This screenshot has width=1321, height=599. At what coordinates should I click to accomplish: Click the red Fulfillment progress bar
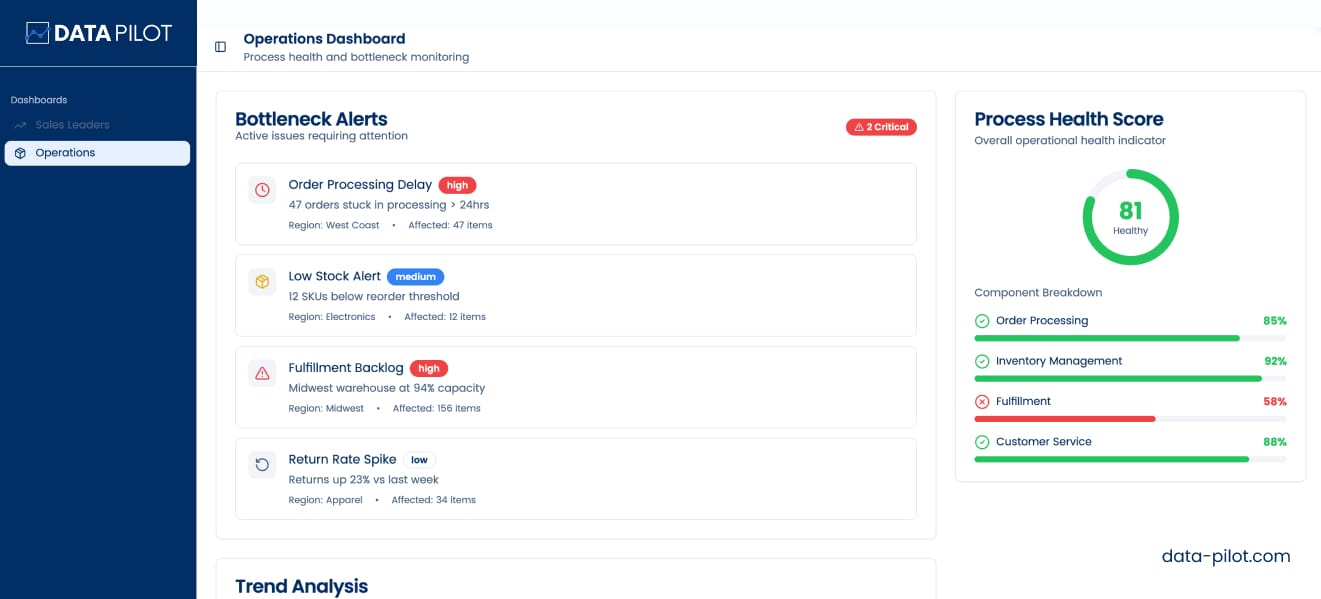tap(1065, 419)
